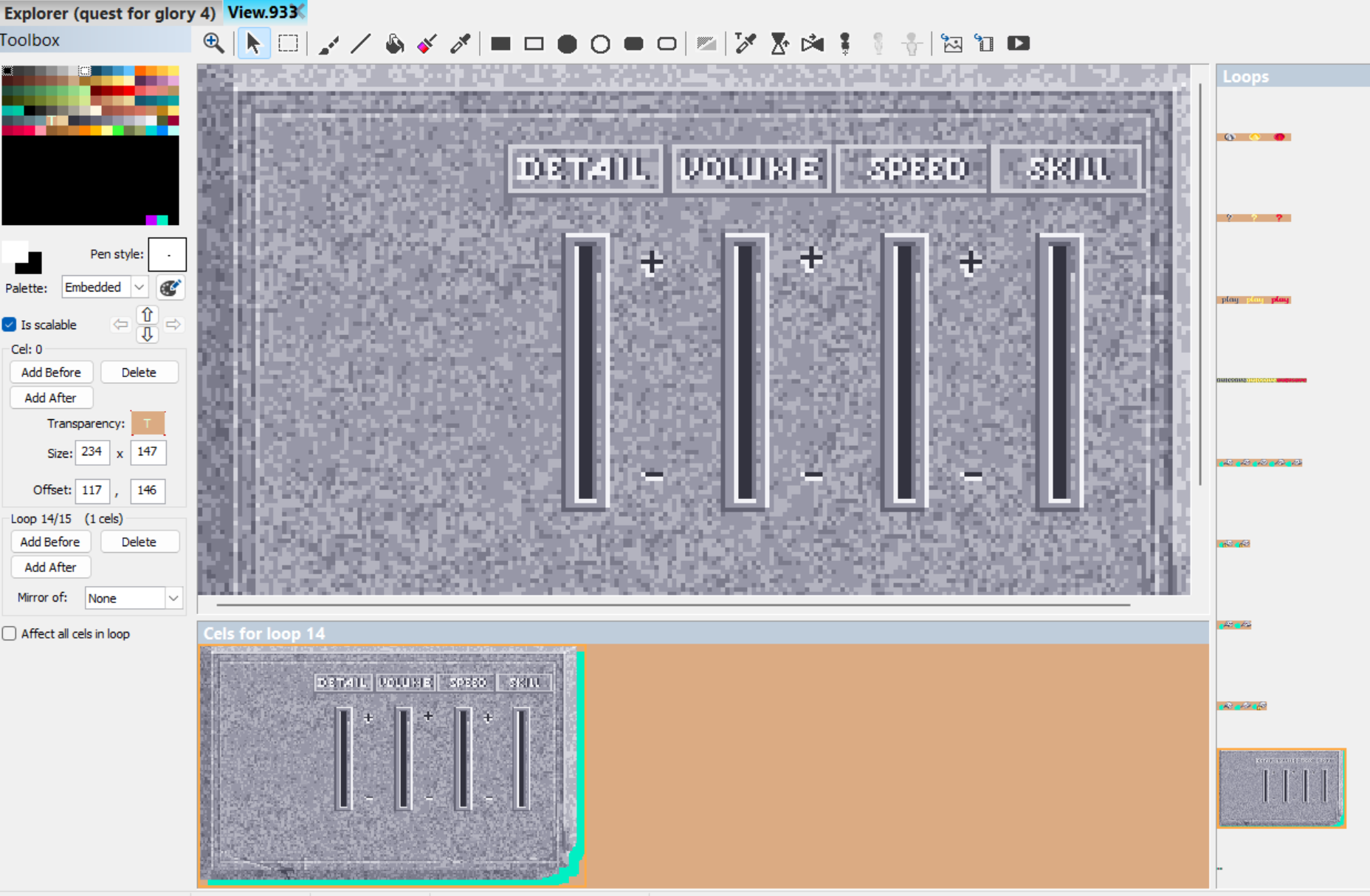
Task: Click the horizontal canvas scrollbar
Action: [x=673, y=604]
